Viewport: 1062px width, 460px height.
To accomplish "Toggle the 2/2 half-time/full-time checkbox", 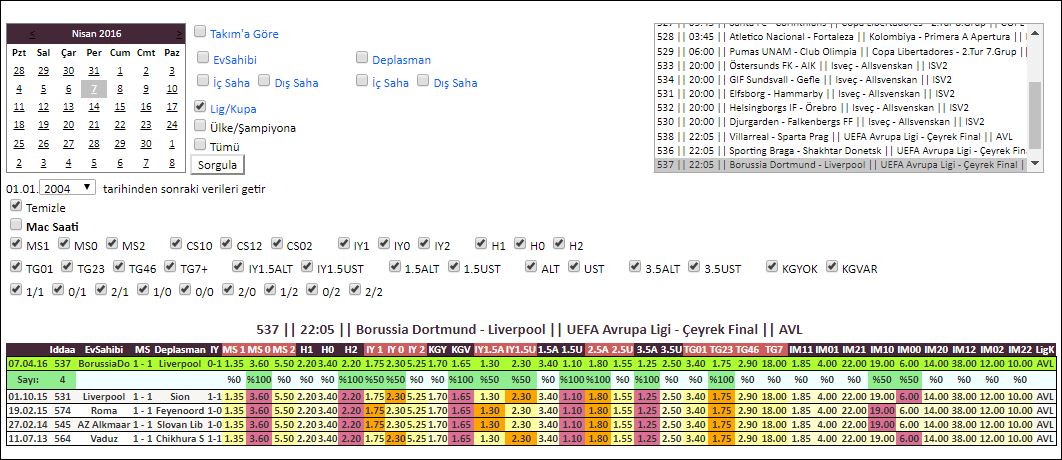I will [x=355, y=289].
